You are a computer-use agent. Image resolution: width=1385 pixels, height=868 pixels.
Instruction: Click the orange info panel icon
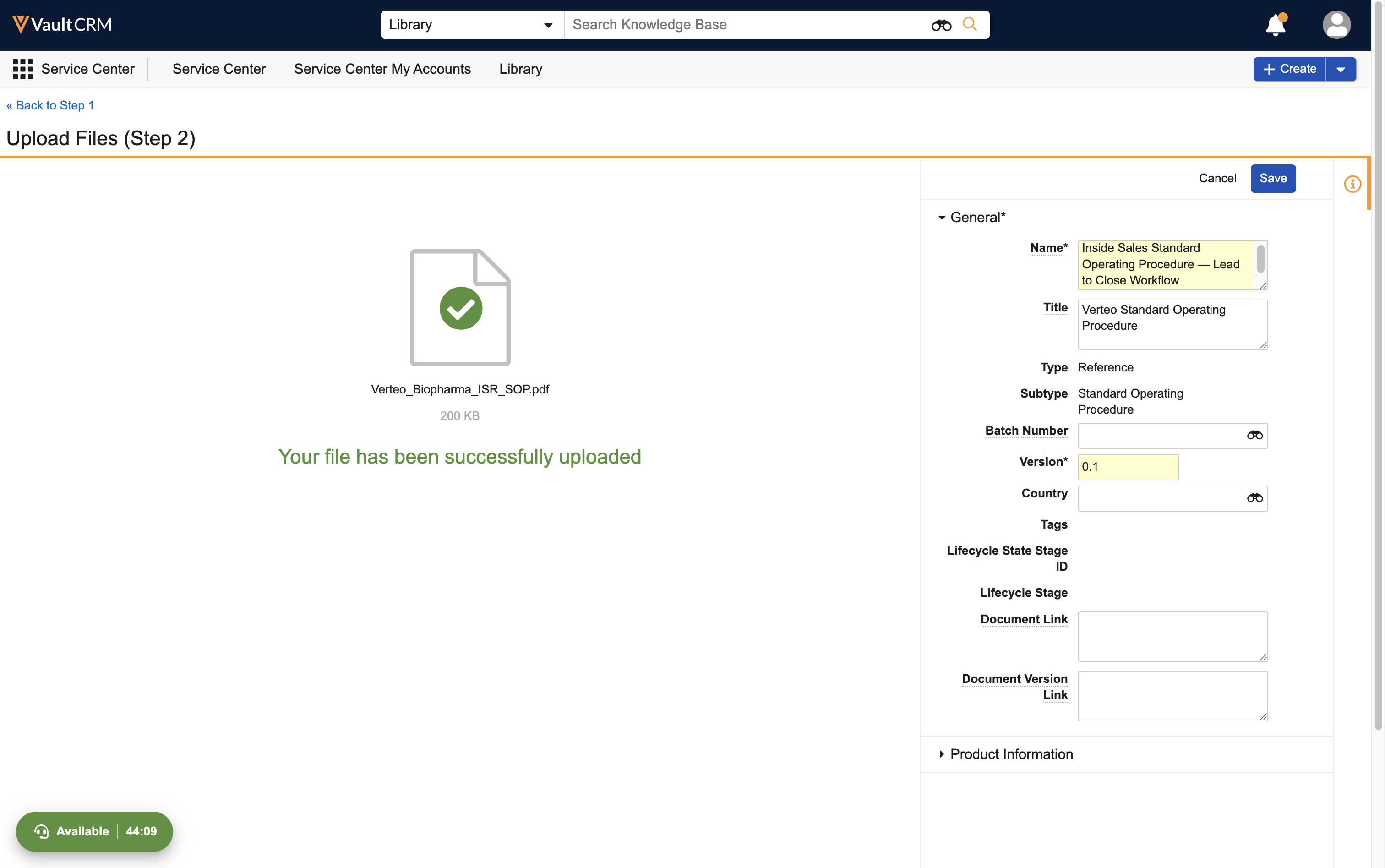click(x=1352, y=184)
